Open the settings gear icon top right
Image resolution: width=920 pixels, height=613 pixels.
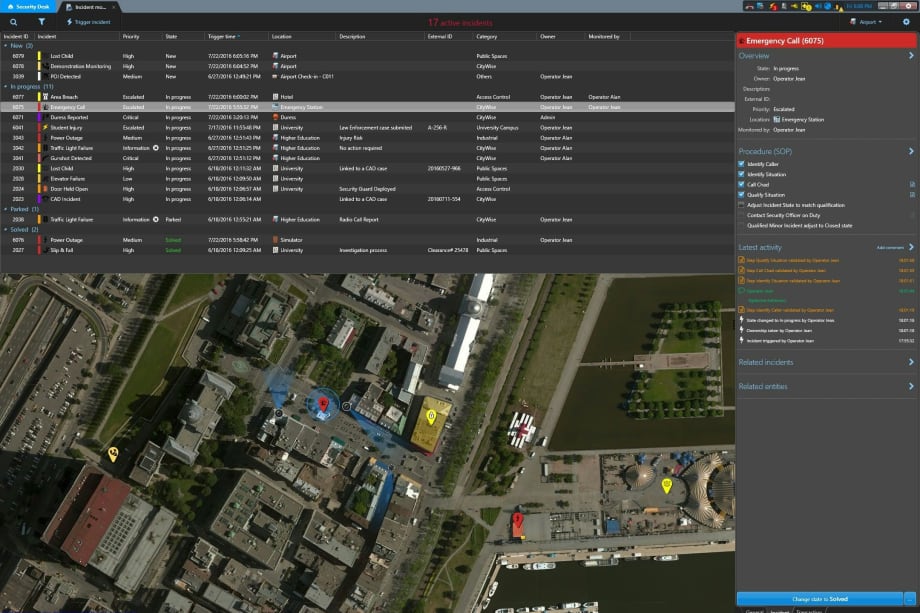(x=908, y=21)
